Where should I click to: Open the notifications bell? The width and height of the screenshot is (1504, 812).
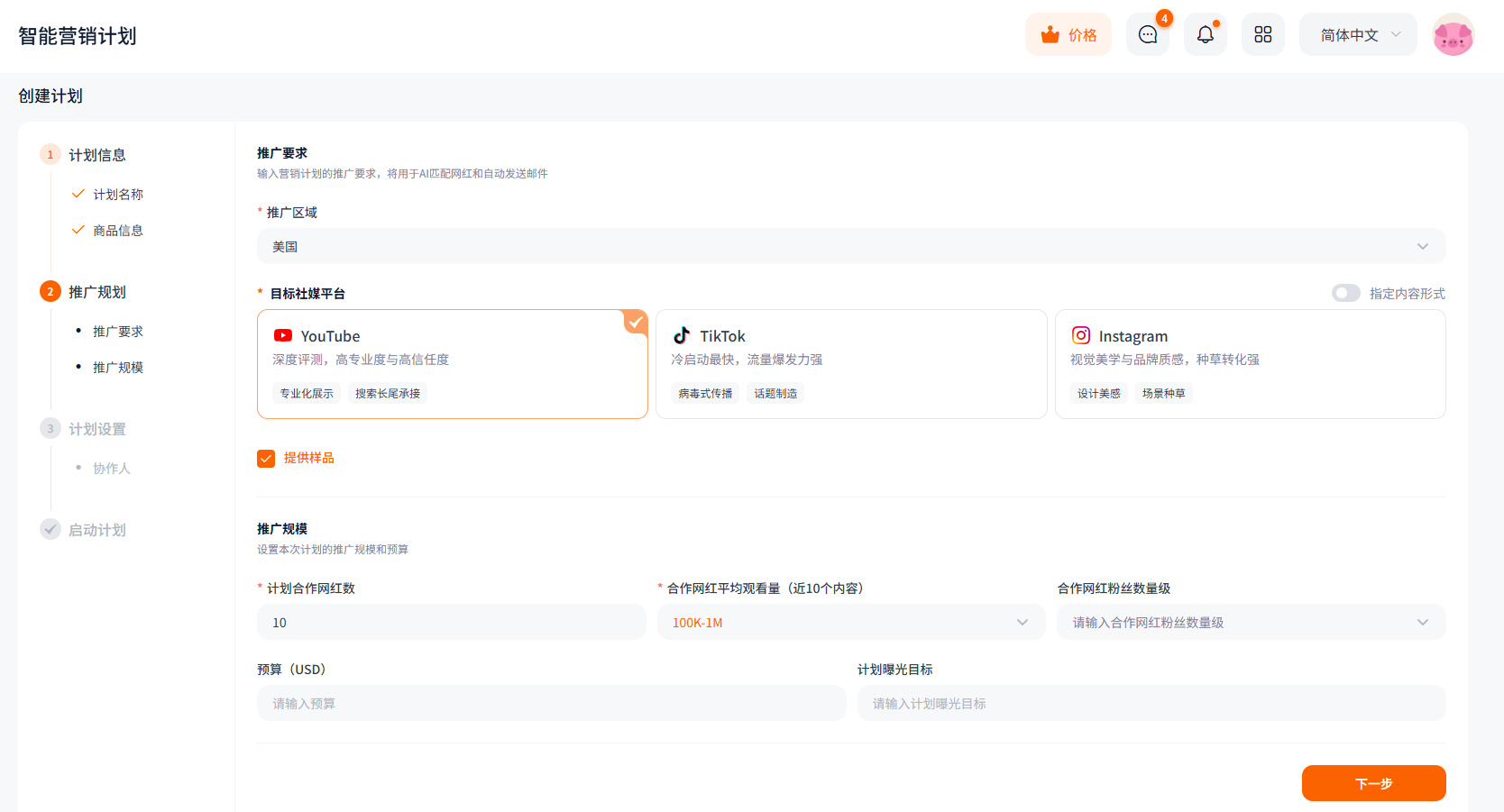(1205, 35)
